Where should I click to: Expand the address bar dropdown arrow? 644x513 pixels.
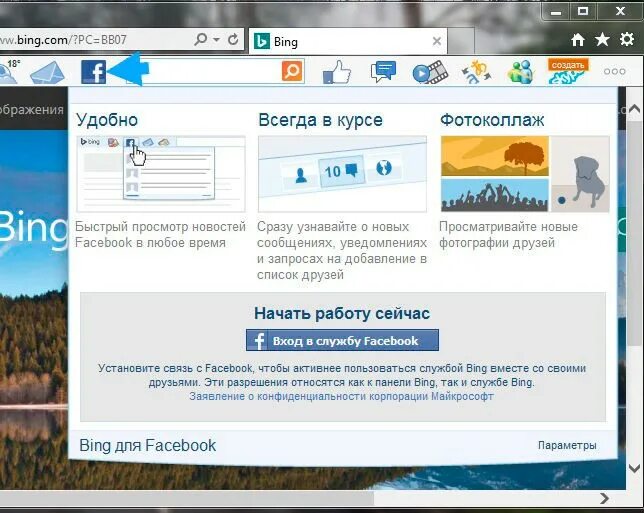pos(216,40)
